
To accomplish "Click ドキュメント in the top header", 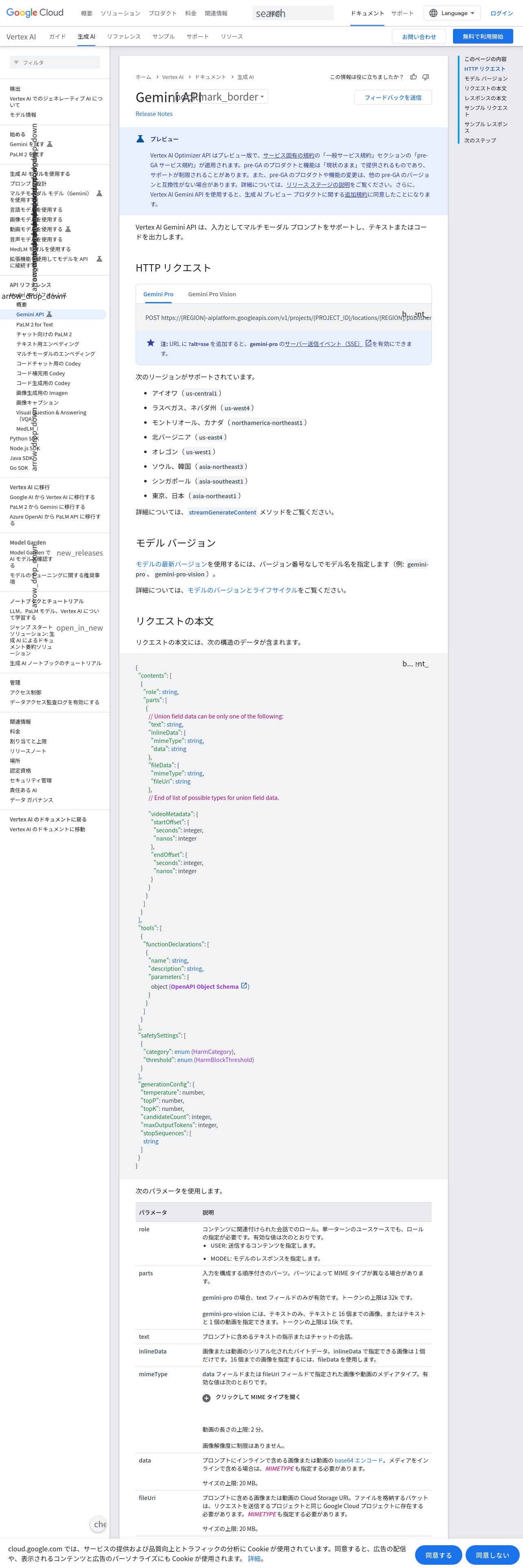I will tap(367, 13).
